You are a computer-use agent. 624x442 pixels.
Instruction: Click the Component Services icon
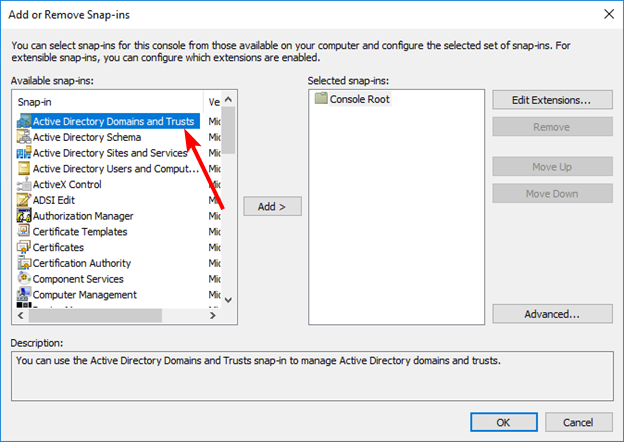(23, 279)
